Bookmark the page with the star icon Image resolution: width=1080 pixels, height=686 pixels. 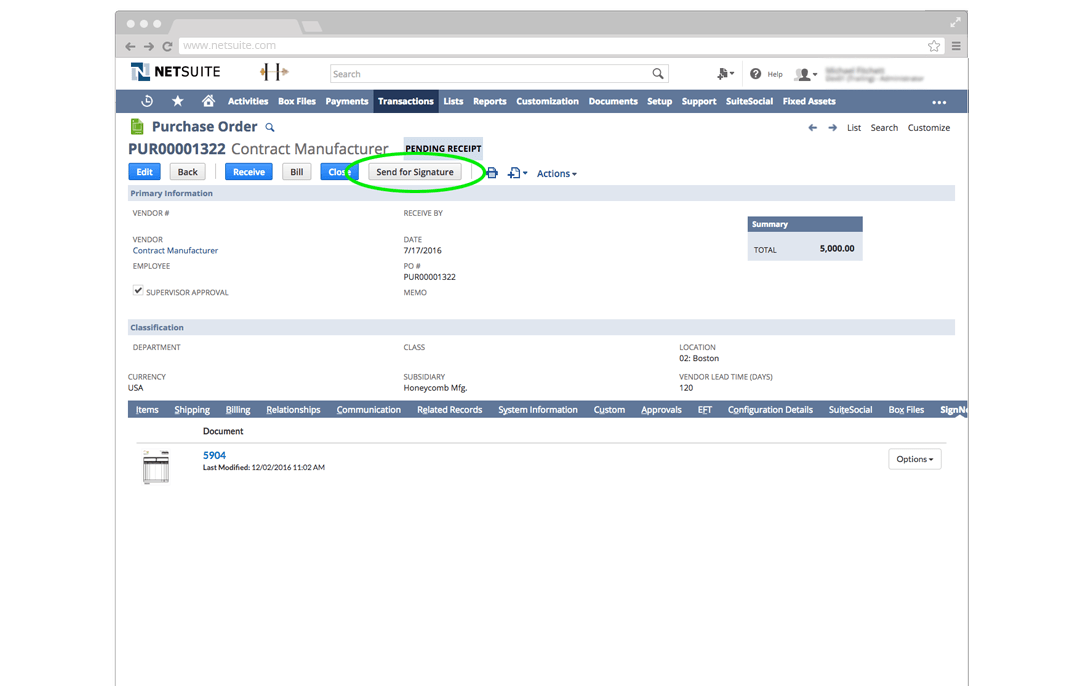click(x=934, y=46)
